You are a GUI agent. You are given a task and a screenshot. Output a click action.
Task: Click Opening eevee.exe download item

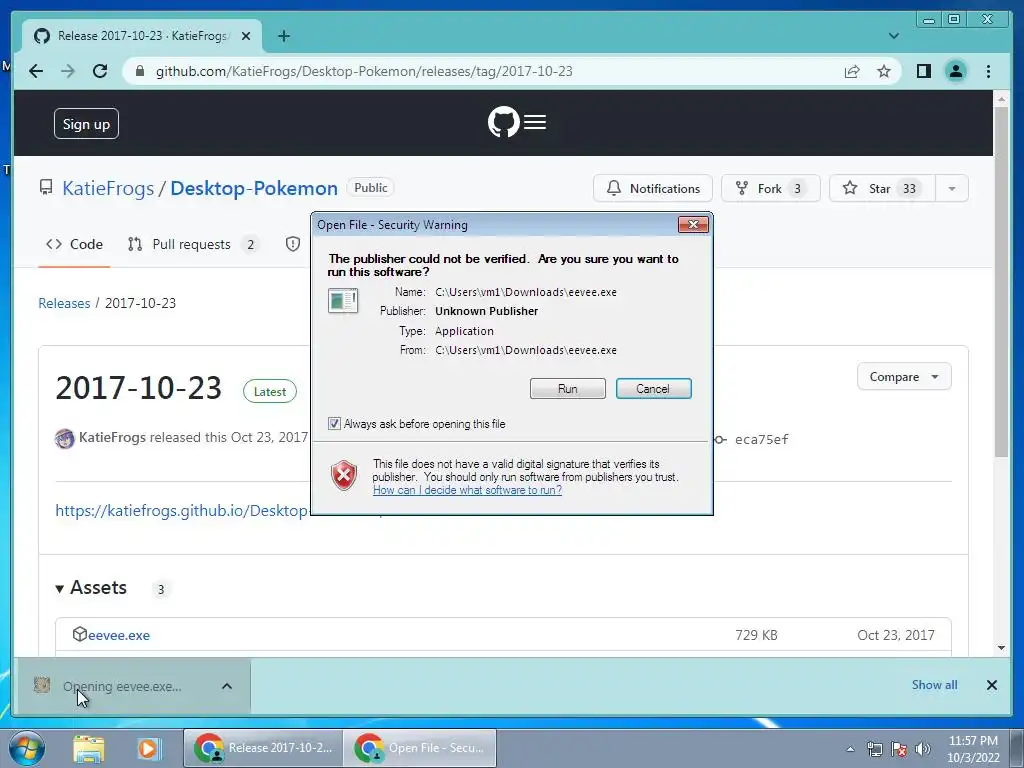122,686
